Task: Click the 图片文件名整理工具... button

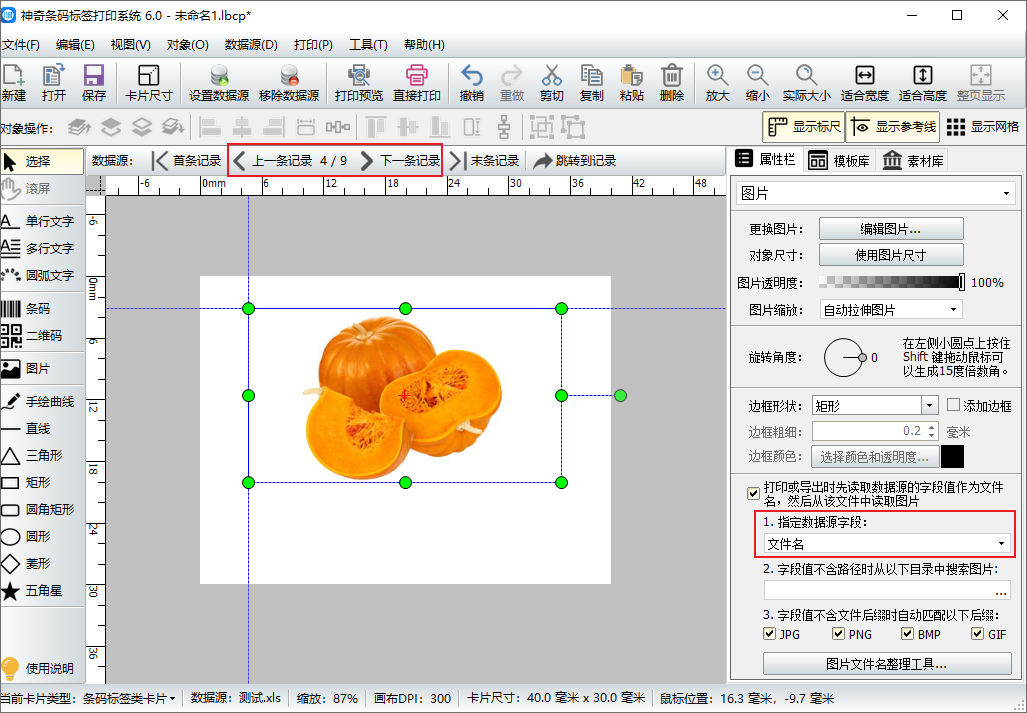Action: click(886, 663)
